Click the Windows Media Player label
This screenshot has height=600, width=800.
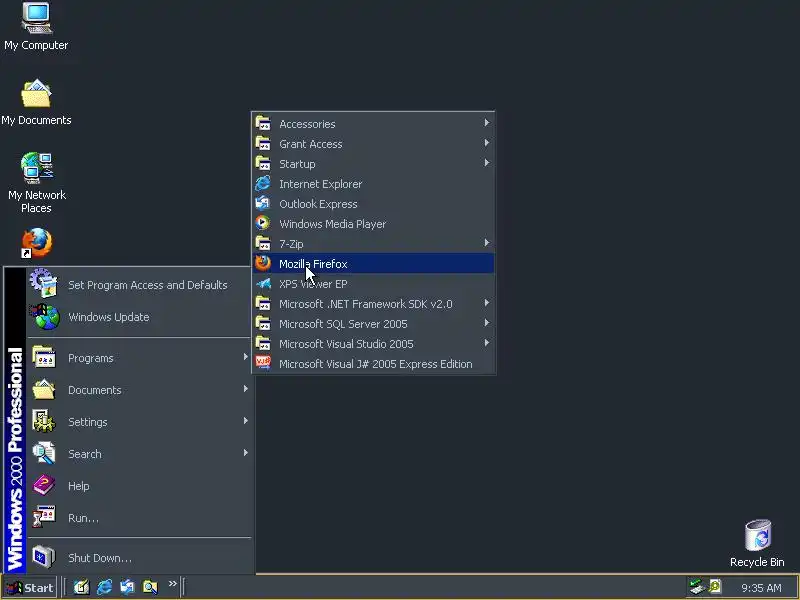pyautogui.click(x=332, y=224)
